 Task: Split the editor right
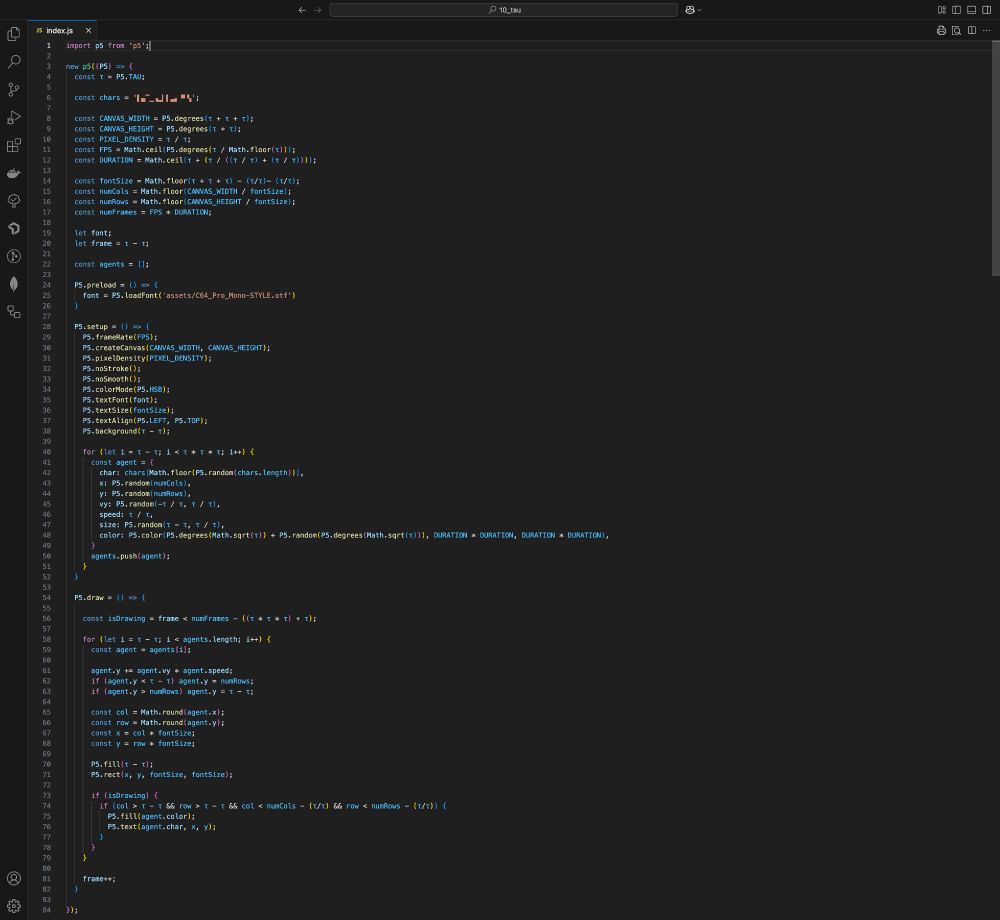pos(972,30)
